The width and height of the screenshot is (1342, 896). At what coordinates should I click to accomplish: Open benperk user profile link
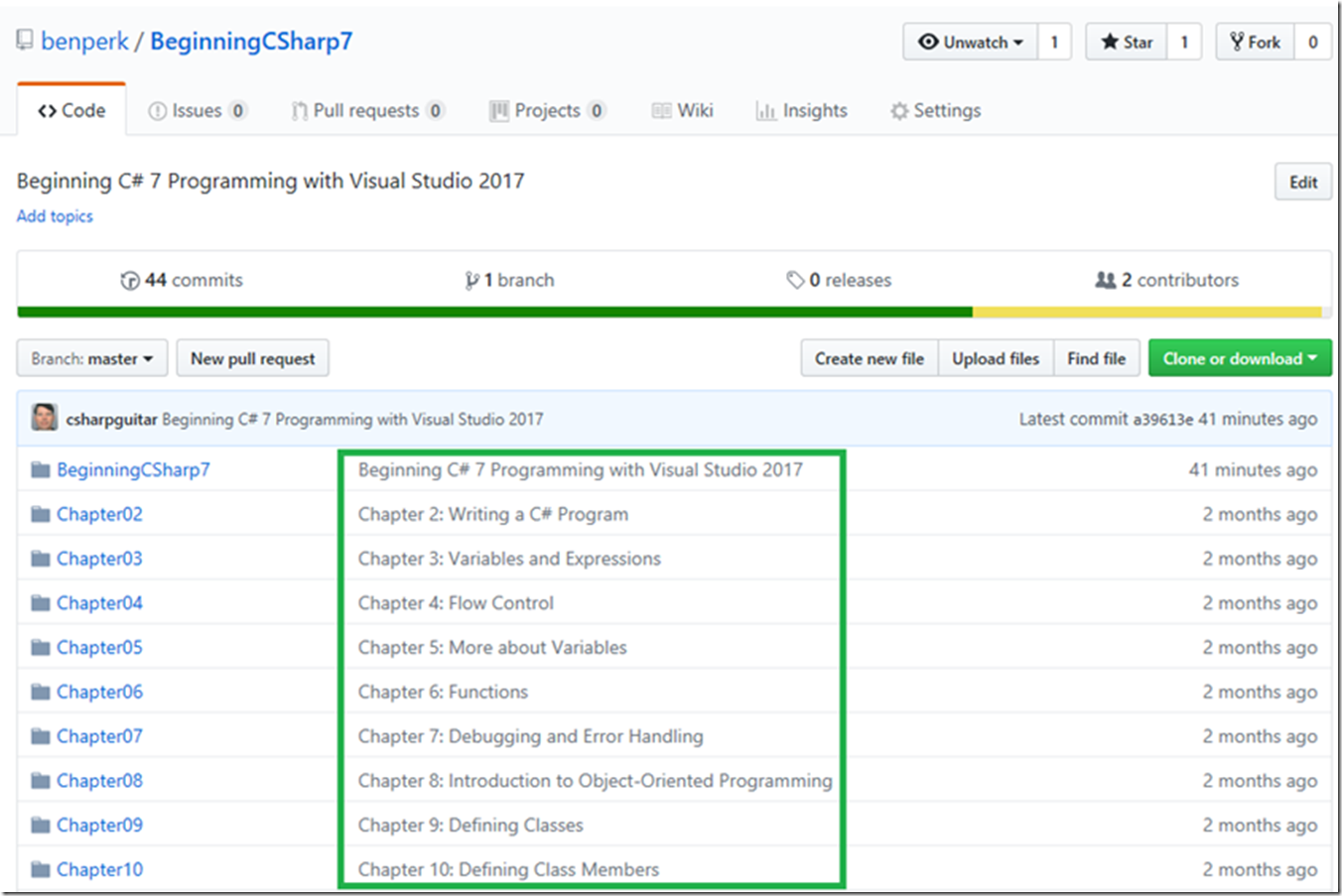85,41
